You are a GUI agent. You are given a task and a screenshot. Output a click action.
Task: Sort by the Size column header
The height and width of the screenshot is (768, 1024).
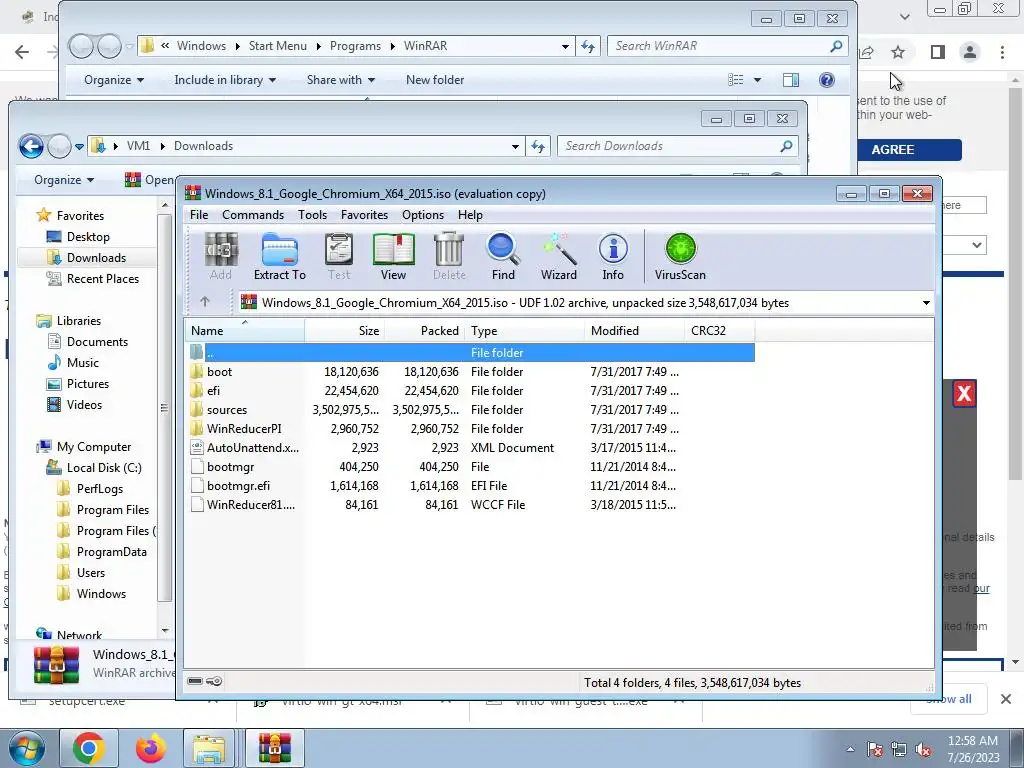[345, 330]
